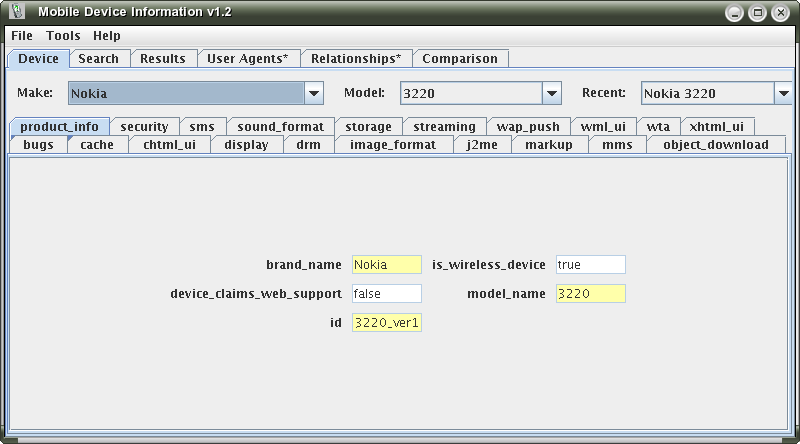Image resolution: width=800 pixels, height=444 pixels.
Task: Open the File menu
Action: (x=22, y=36)
